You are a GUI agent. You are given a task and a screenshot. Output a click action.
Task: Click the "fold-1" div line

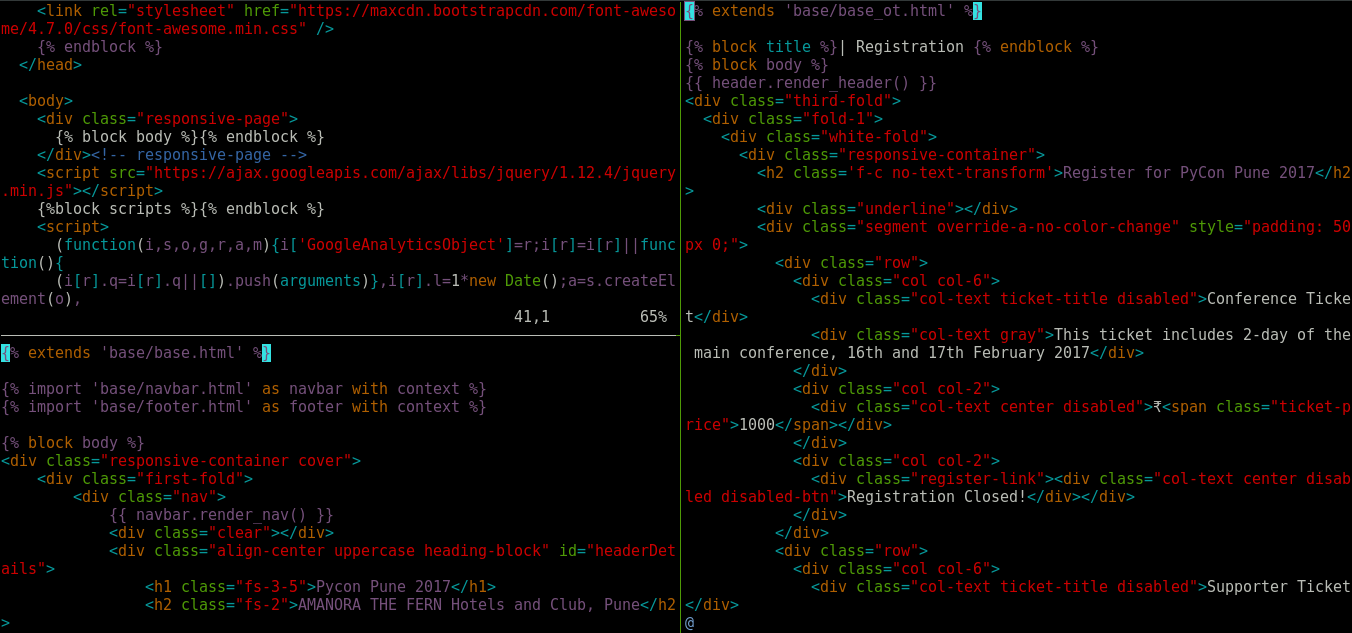coord(793,119)
